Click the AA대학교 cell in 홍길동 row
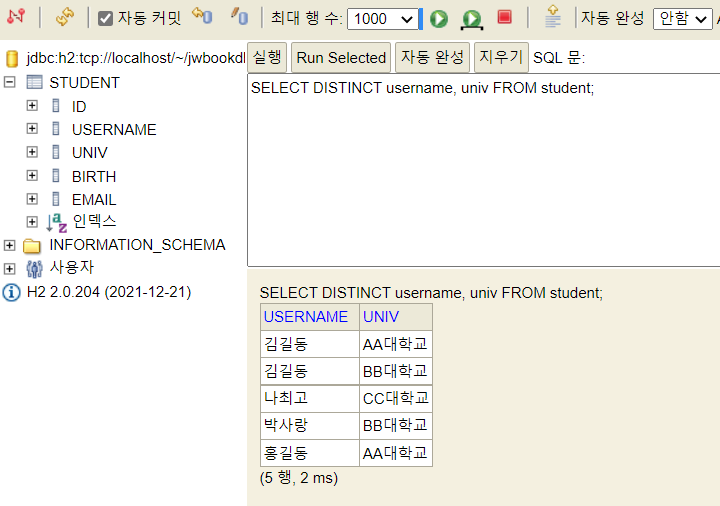 tap(396, 453)
